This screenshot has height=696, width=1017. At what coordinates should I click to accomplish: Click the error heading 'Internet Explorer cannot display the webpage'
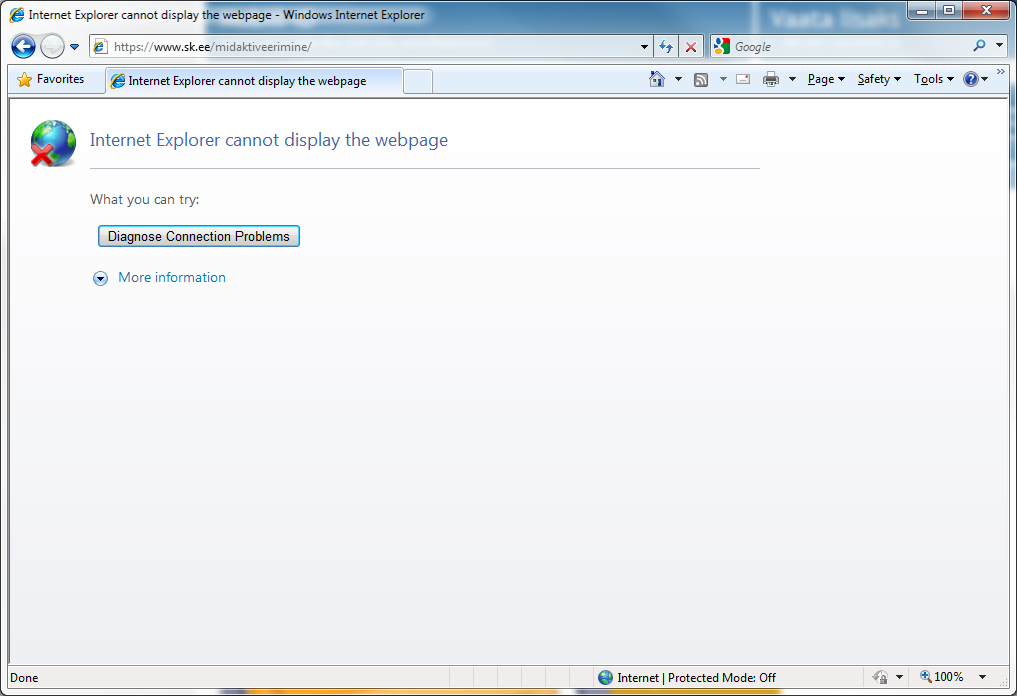coord(269,140)
